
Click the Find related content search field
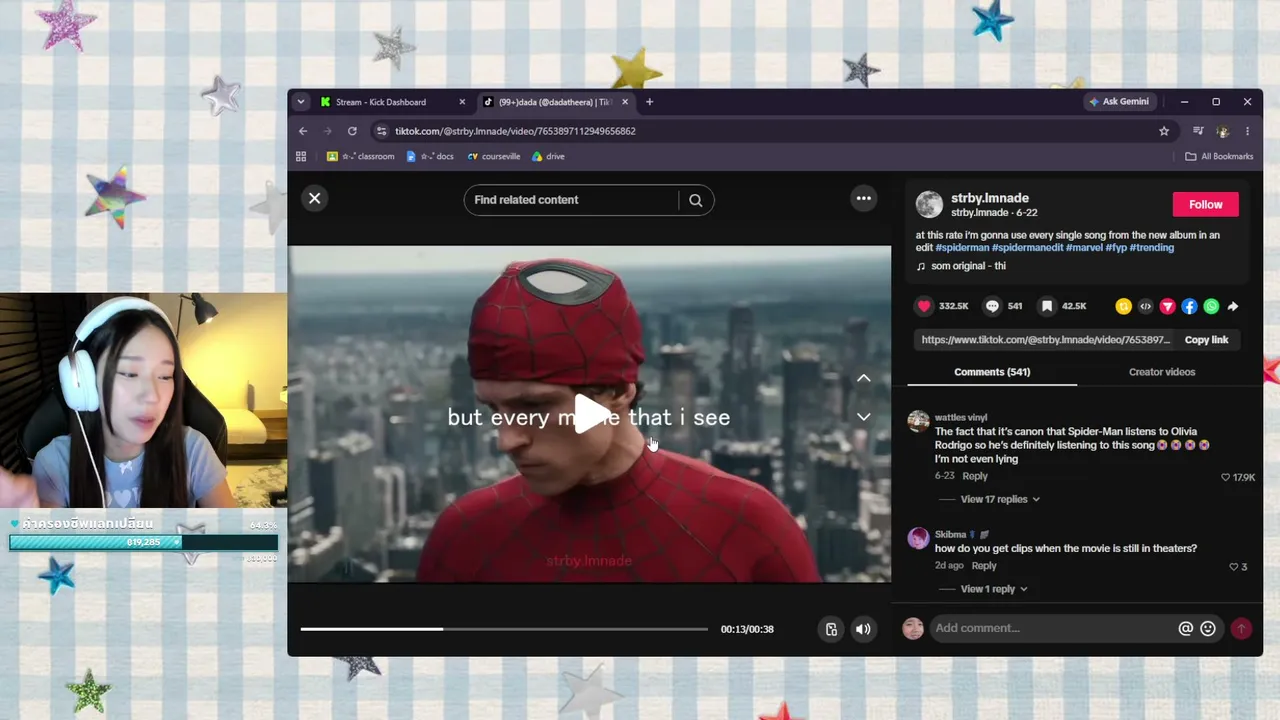571,200
